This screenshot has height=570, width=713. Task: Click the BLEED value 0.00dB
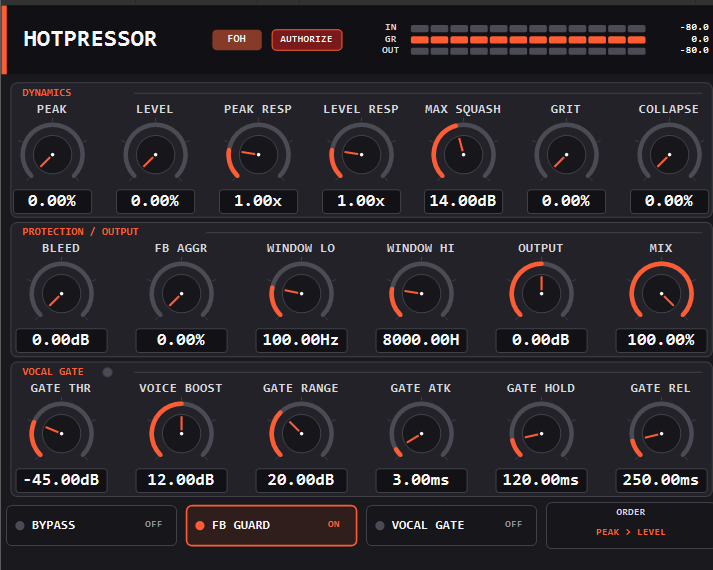pyautogui.click(x=61, y=340)
